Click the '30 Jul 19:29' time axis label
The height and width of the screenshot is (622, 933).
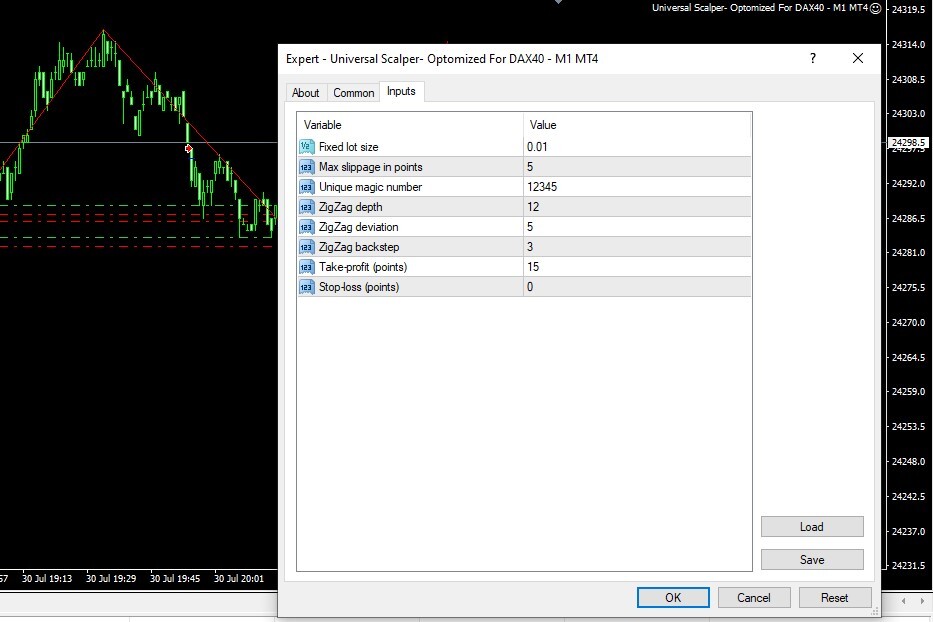(111, 579)
